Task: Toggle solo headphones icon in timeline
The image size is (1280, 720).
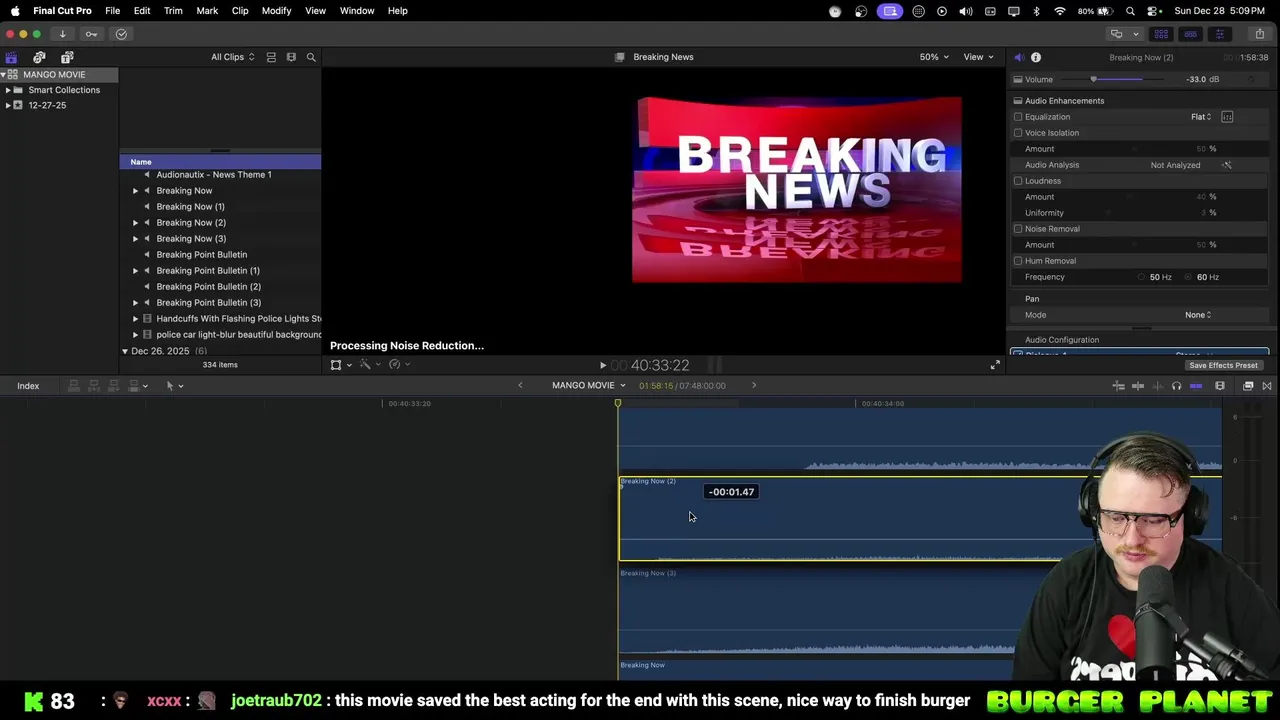Action: (1176, 386)
